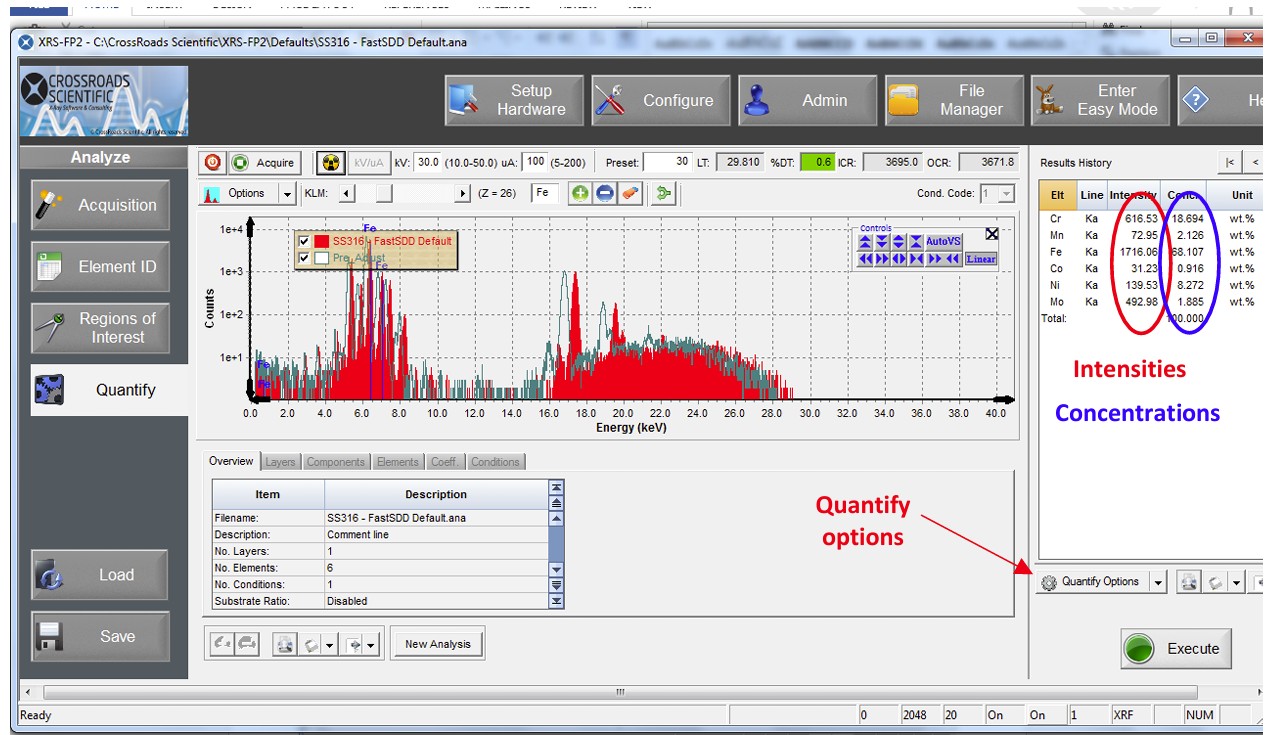
Task: Switch to the Layers tab
Action: pos(280,462)
